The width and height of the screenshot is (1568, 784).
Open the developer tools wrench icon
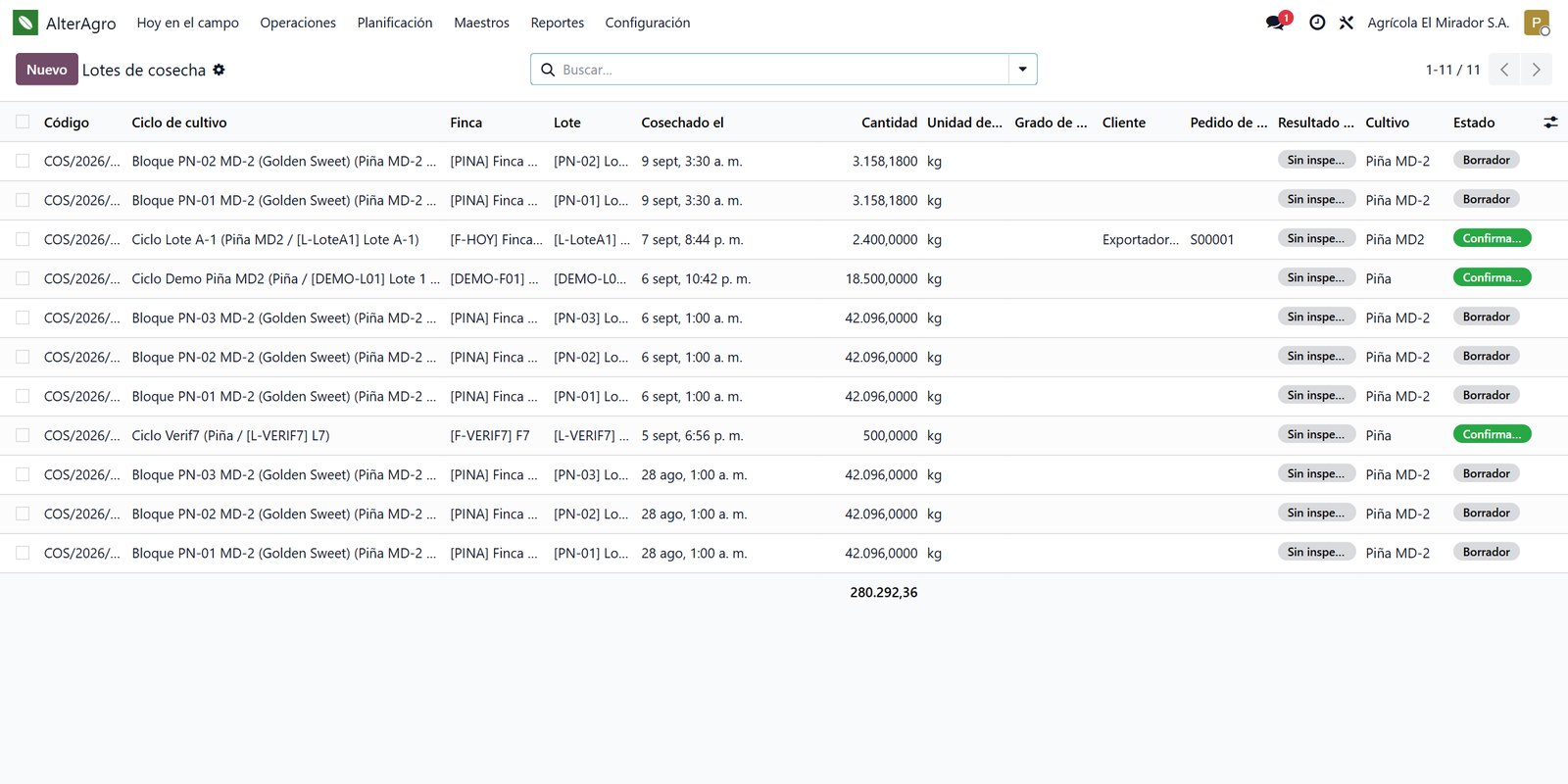(1347, 23)
